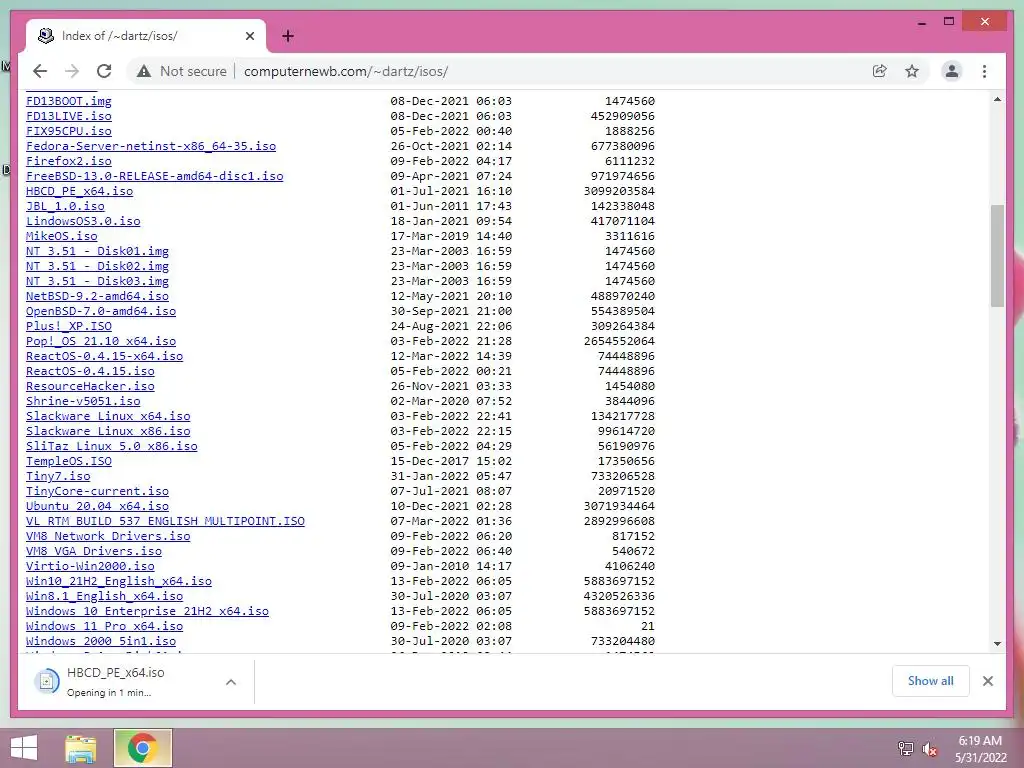Share this page with the share icon
The image size is (1024, 768).
click(x=880, y=71)
